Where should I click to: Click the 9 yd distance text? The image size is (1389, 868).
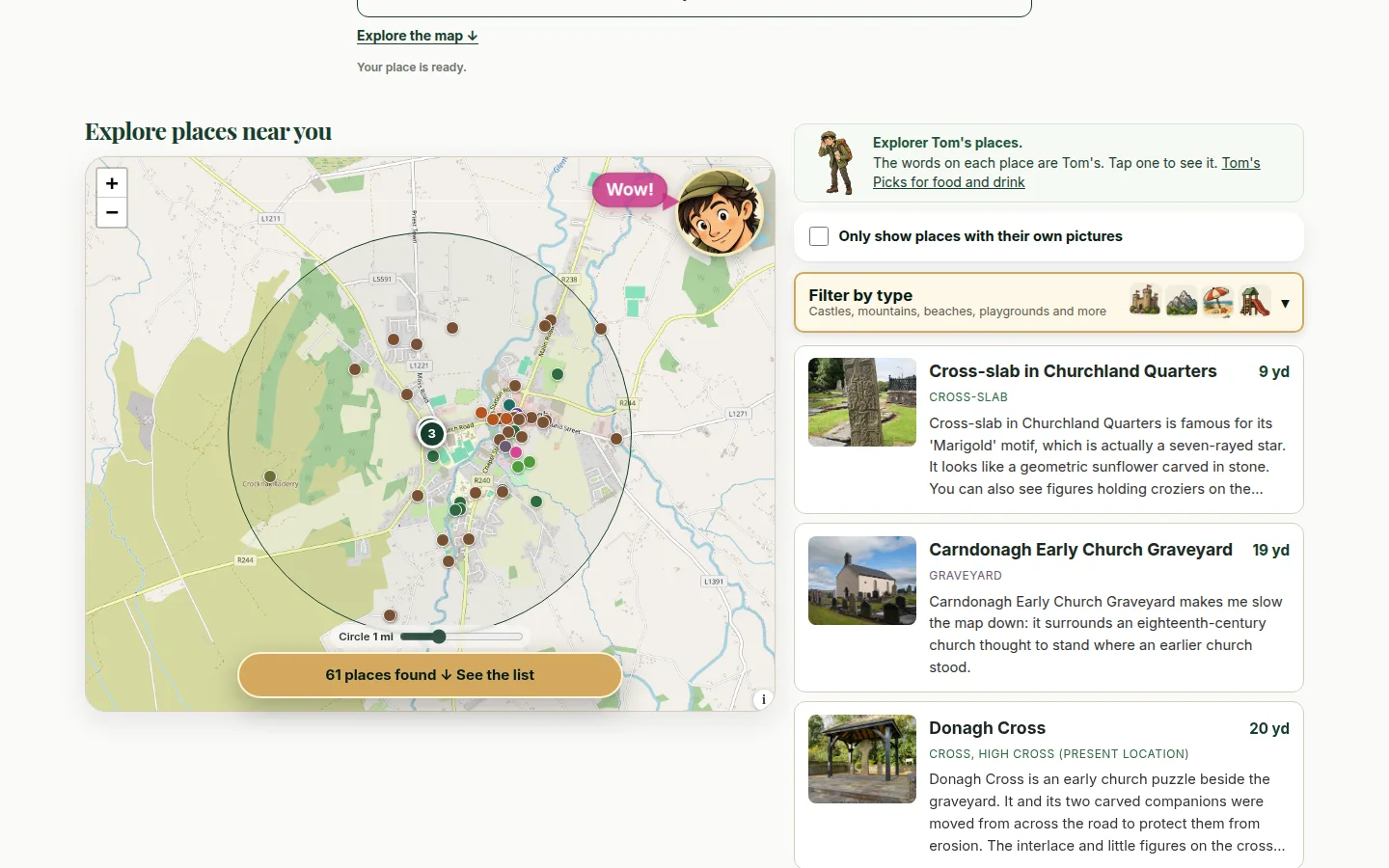(x=1274, y=371)
